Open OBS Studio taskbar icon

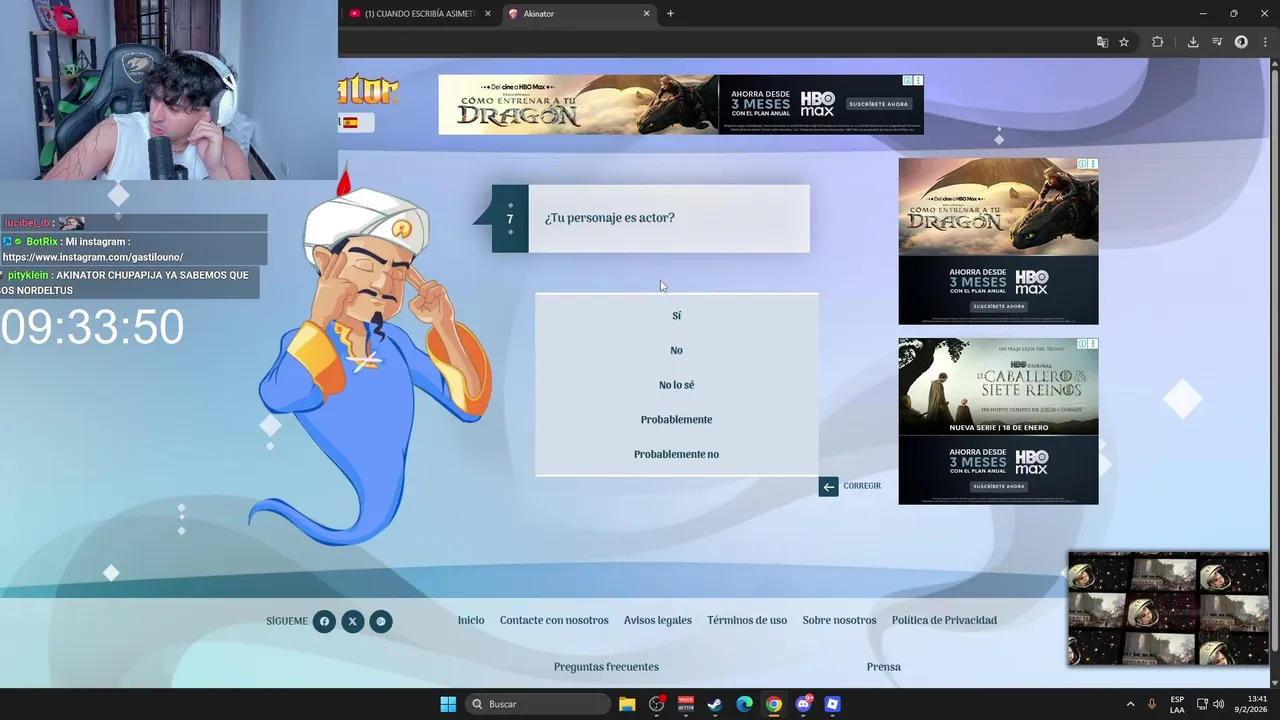(657, 704)
